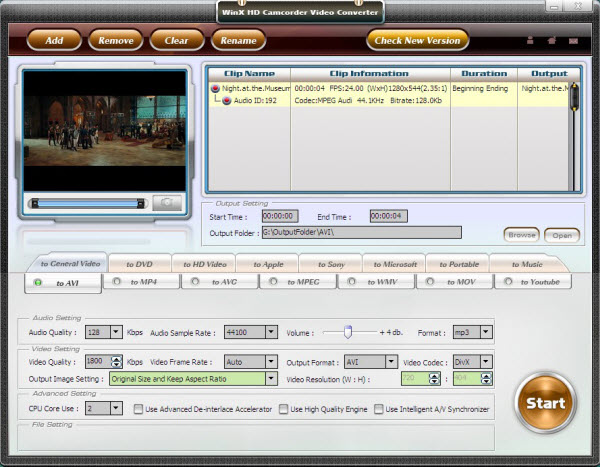Click the Clear button
This screenshot has width=600, height=467.
176,40
